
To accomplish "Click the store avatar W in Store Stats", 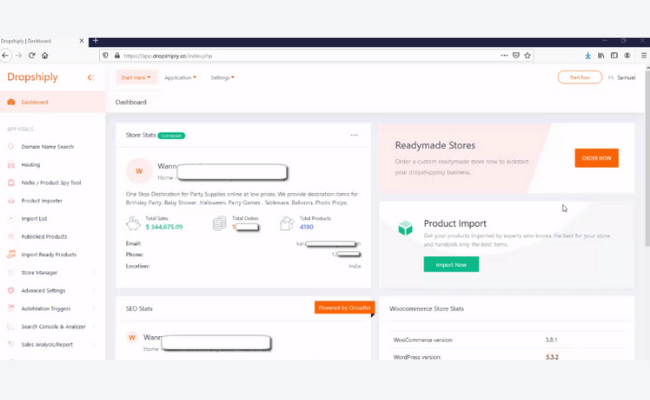I will click(139, 170).
